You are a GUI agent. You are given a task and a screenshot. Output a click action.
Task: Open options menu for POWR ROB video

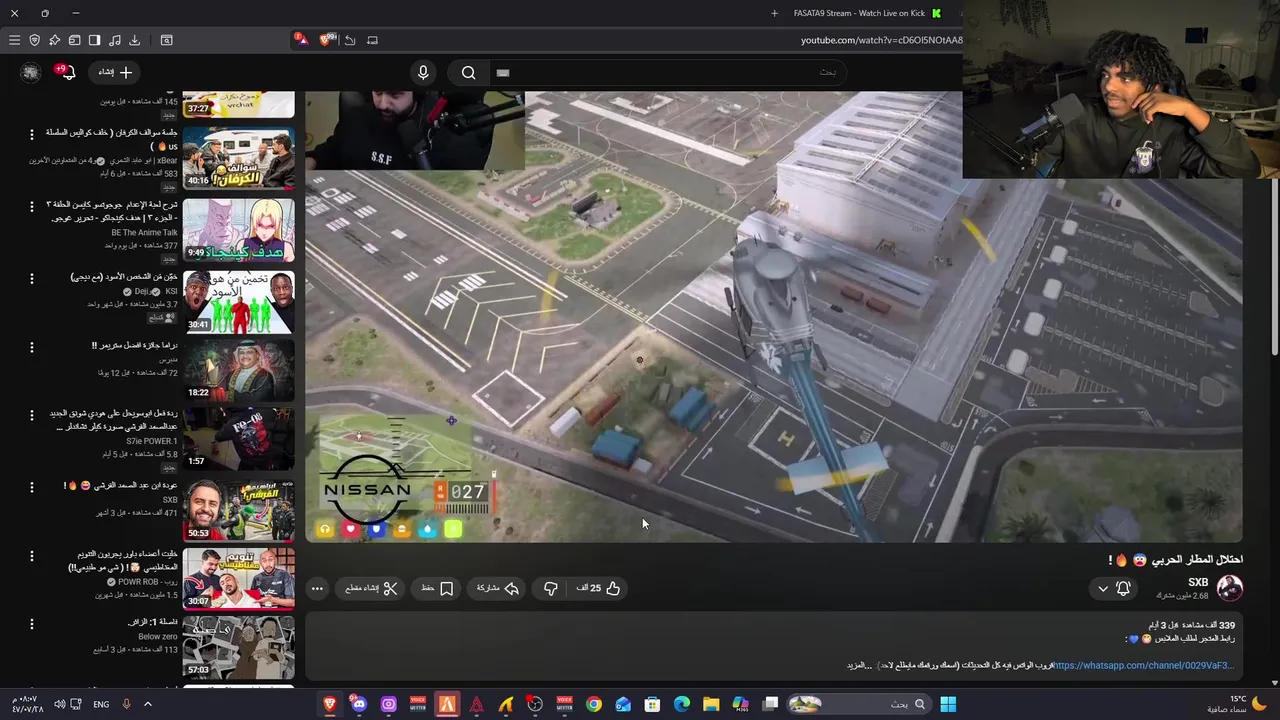point(31,554)
